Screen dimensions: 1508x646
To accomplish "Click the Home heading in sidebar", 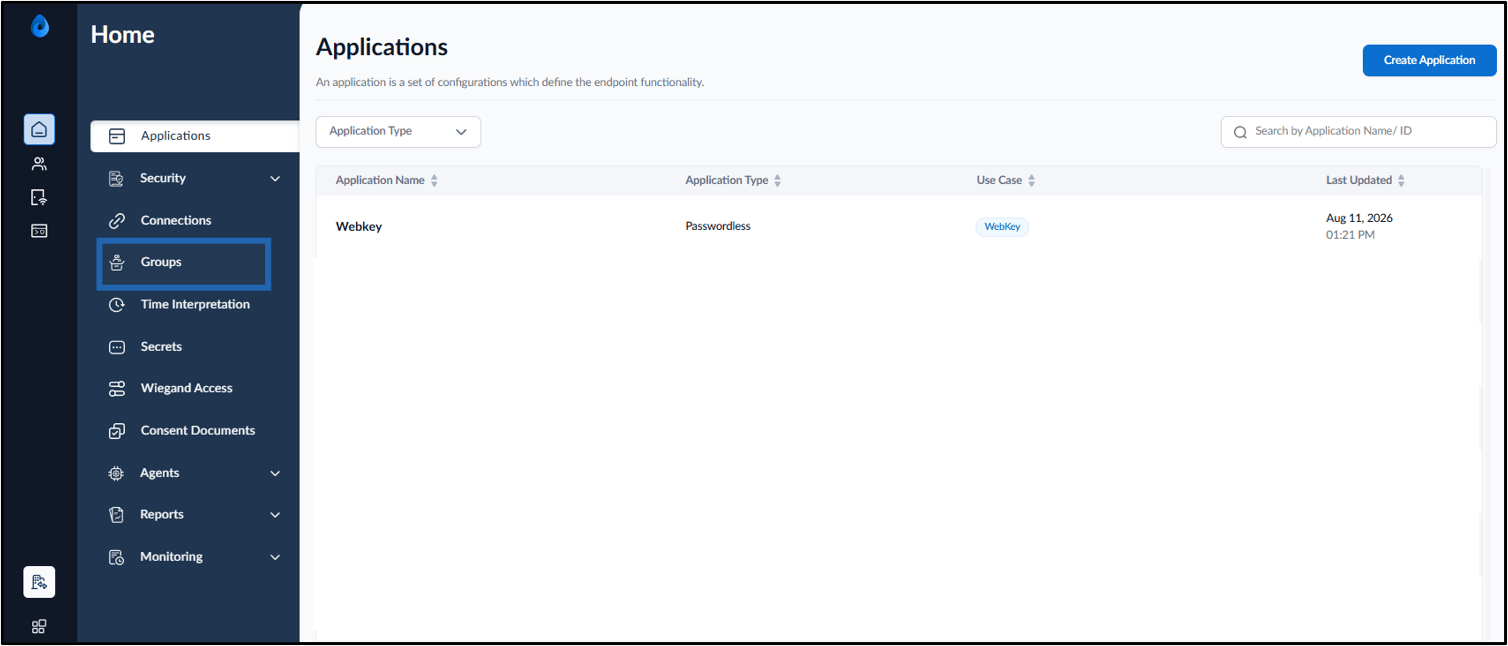I will (x=122, y=34).
